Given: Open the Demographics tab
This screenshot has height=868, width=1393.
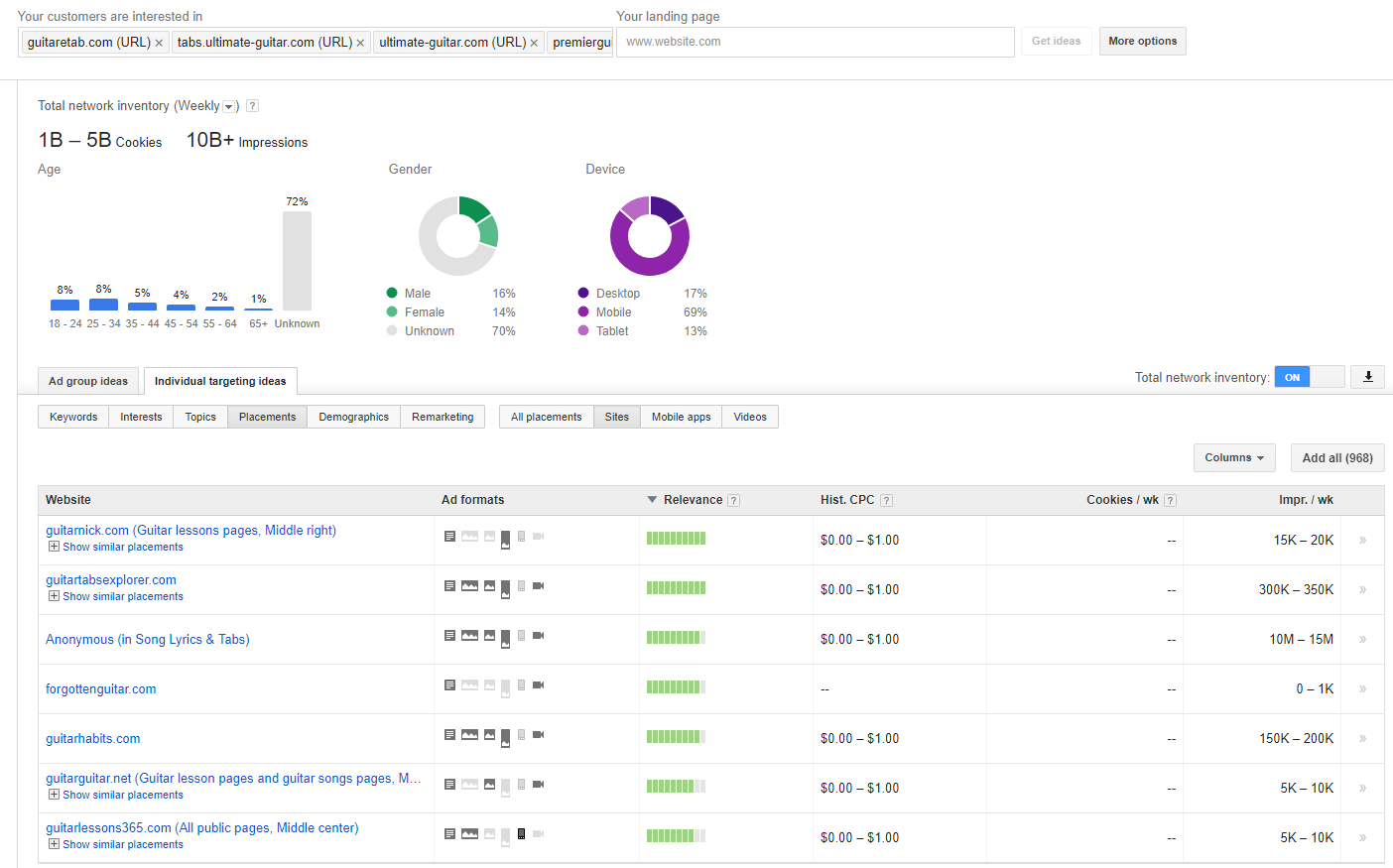Looking at the screenshot, I should tap(353, 417).
